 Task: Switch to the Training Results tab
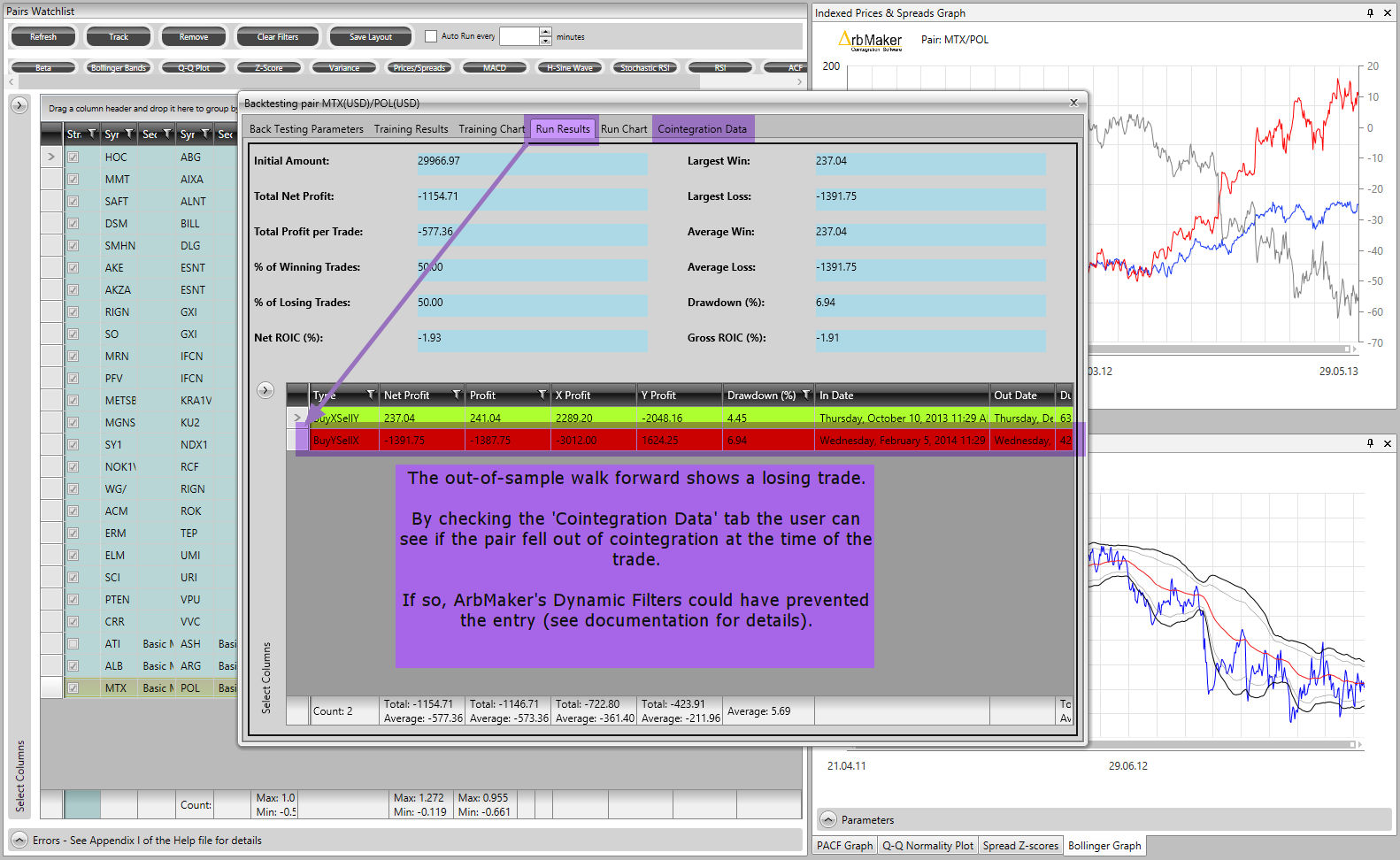tap(411, 129)
